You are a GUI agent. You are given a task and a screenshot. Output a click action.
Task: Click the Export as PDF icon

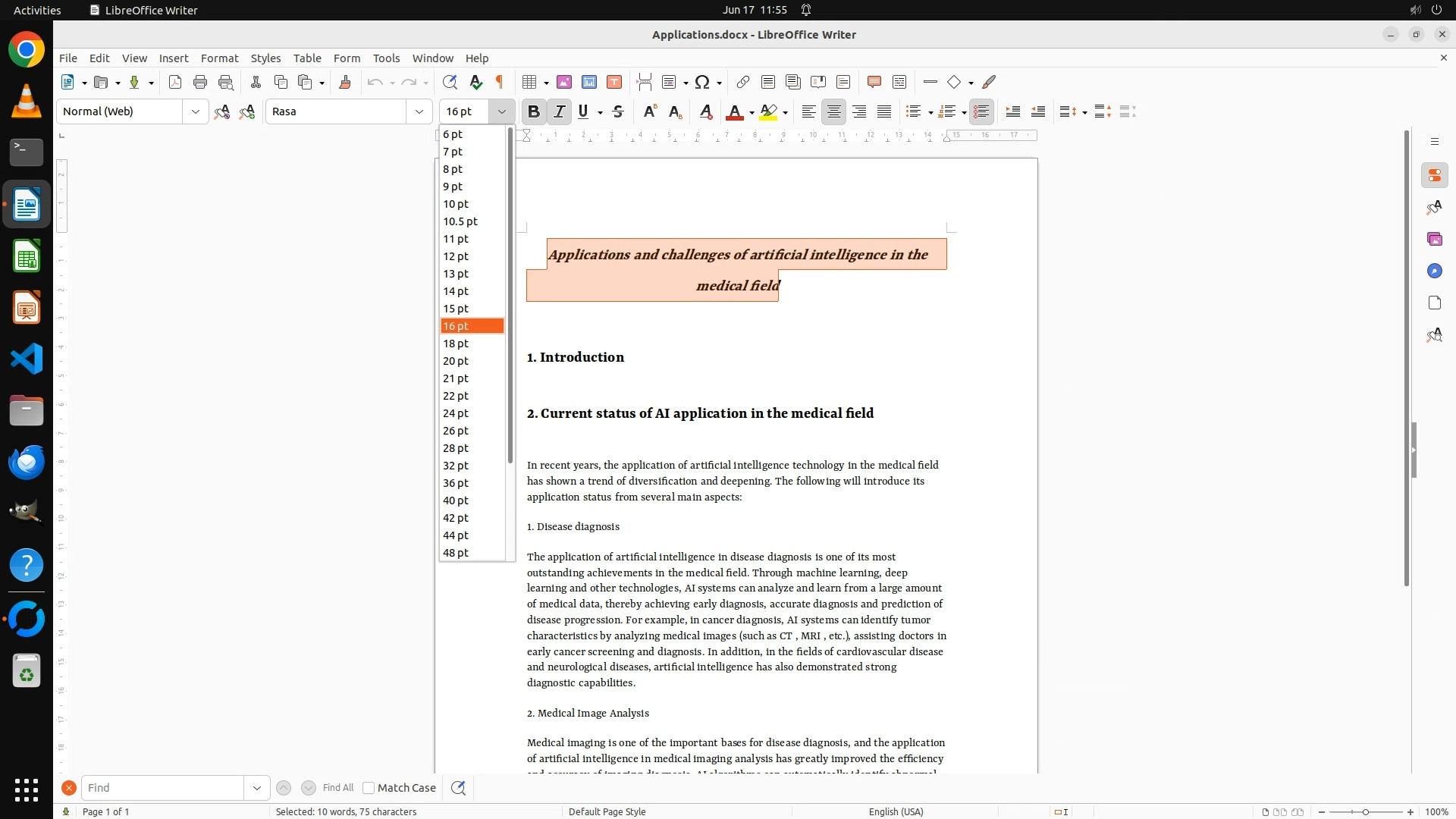click(175, 82)
